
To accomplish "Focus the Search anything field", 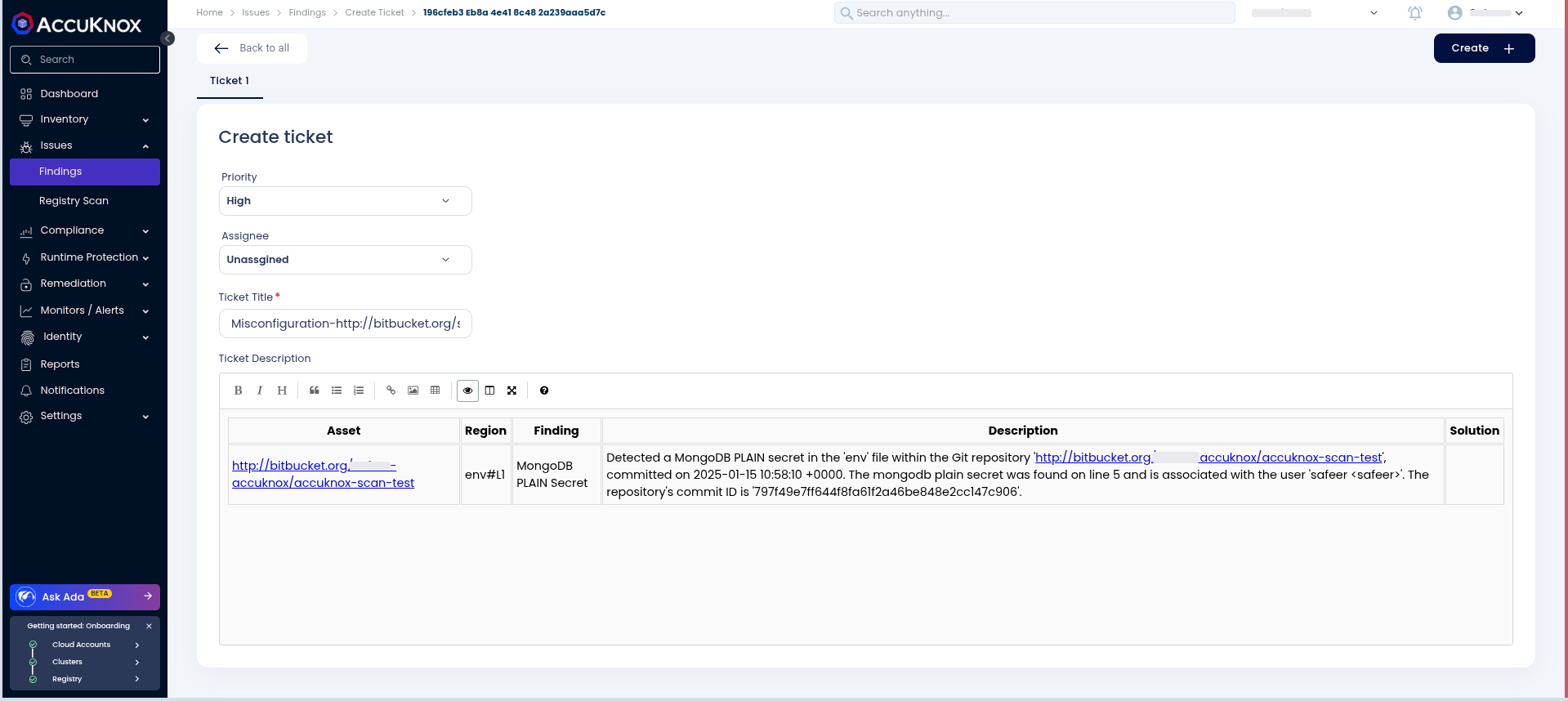I will (1034, 13).
